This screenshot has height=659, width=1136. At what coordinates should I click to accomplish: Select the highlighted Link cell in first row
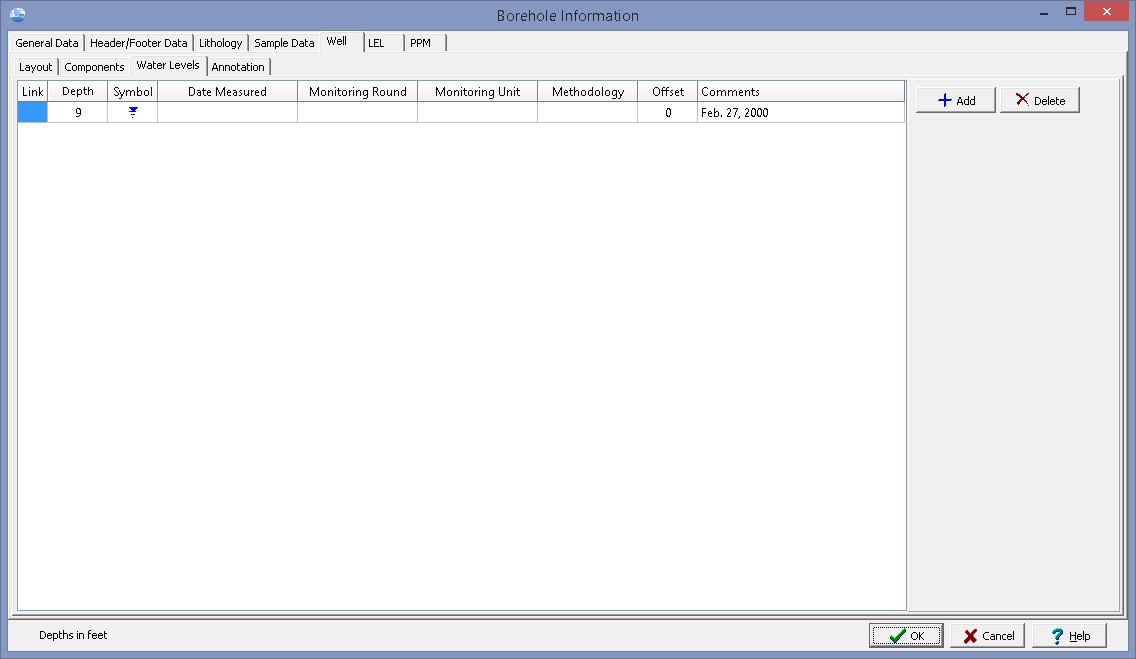pyautogui.click(x=33, y=113)
